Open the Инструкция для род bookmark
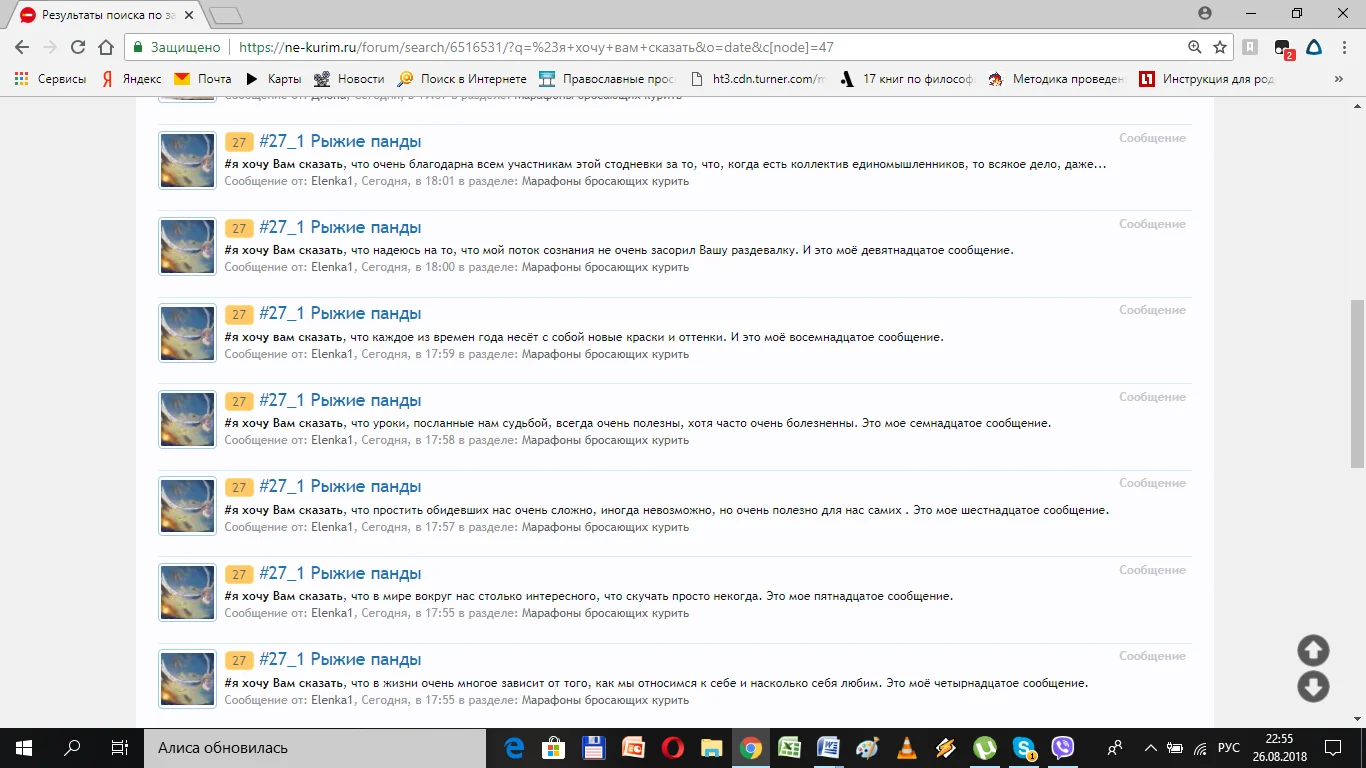This screenshot has height=768, width=1366. (x=1207, y=78)
